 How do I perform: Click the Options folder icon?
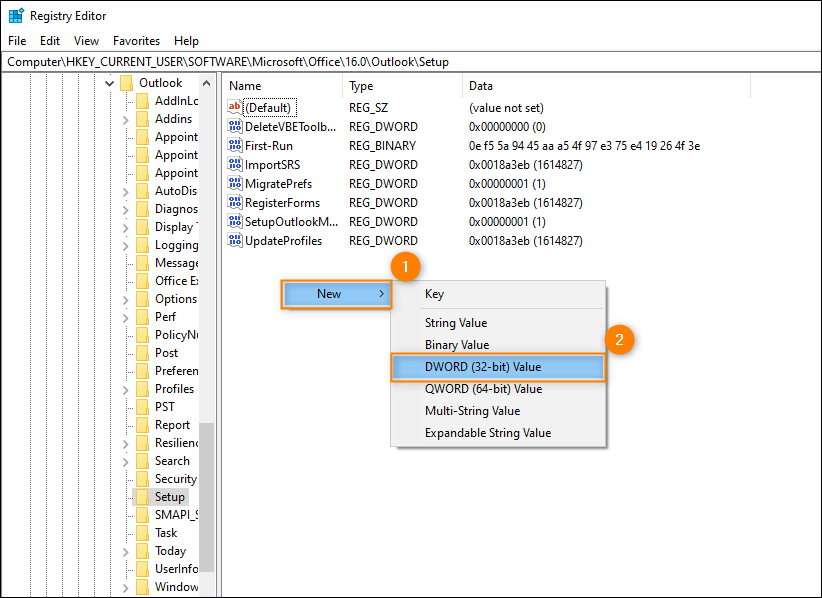pyautogui.click(x=142, y=299)
